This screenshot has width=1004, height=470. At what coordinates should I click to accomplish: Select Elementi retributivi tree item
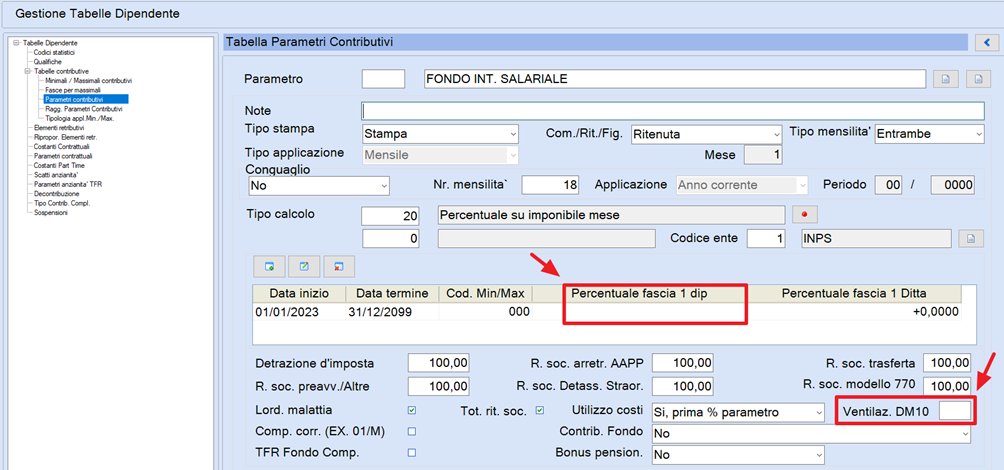pos(58,128)
